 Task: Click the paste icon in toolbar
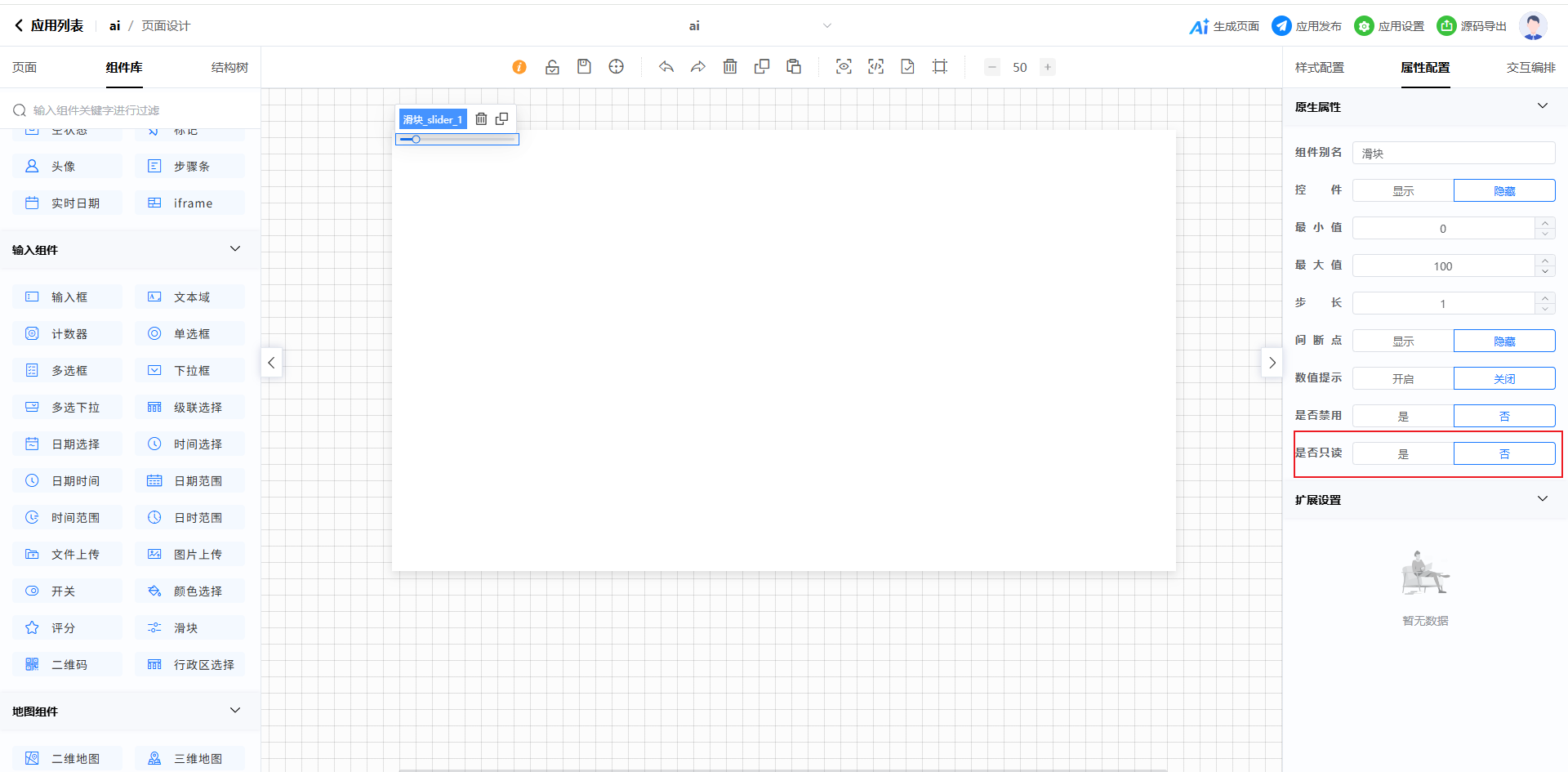click(x=794, y=67)
